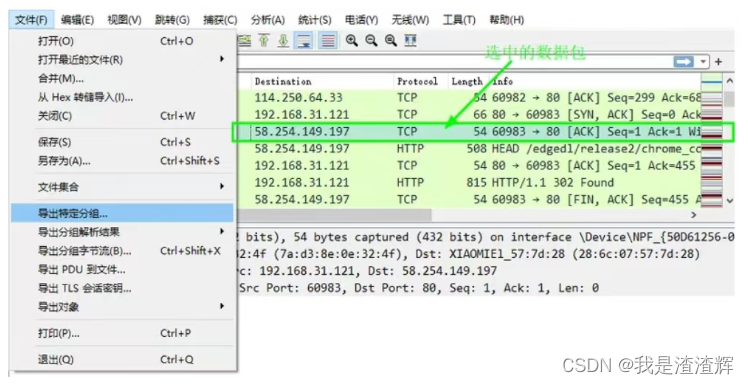The image size is (748, 385).
Task: Choose 从 Hex 转储导入(I)...
Action: 123,97
